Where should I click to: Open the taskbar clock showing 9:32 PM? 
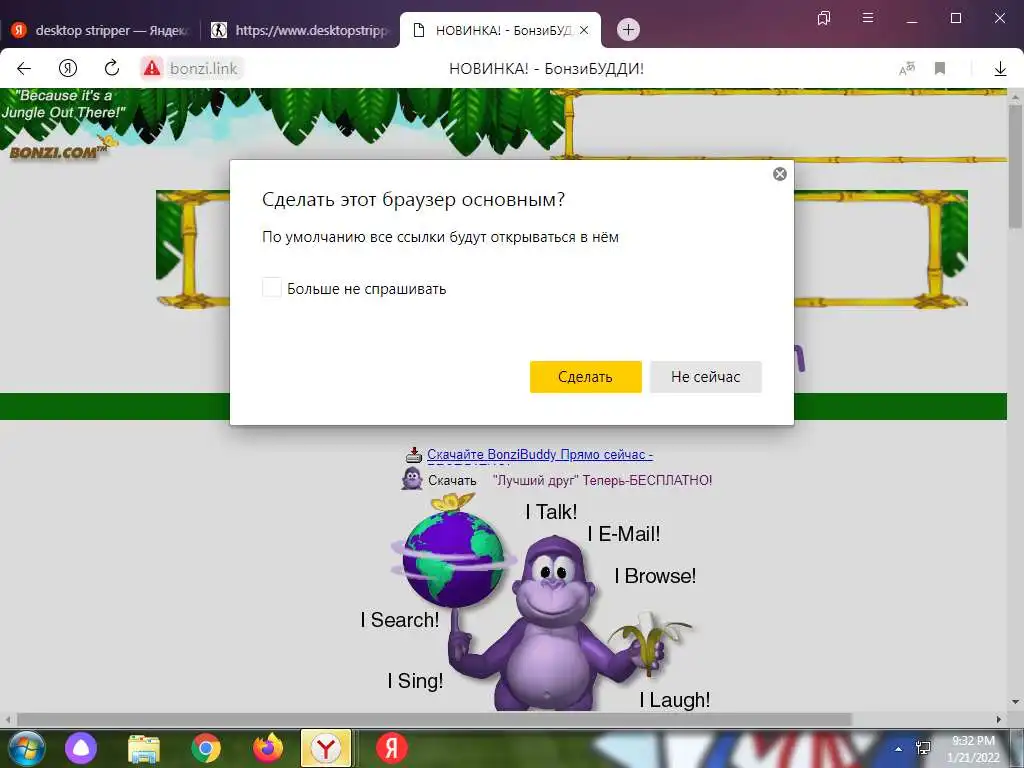tap(973, 749)
